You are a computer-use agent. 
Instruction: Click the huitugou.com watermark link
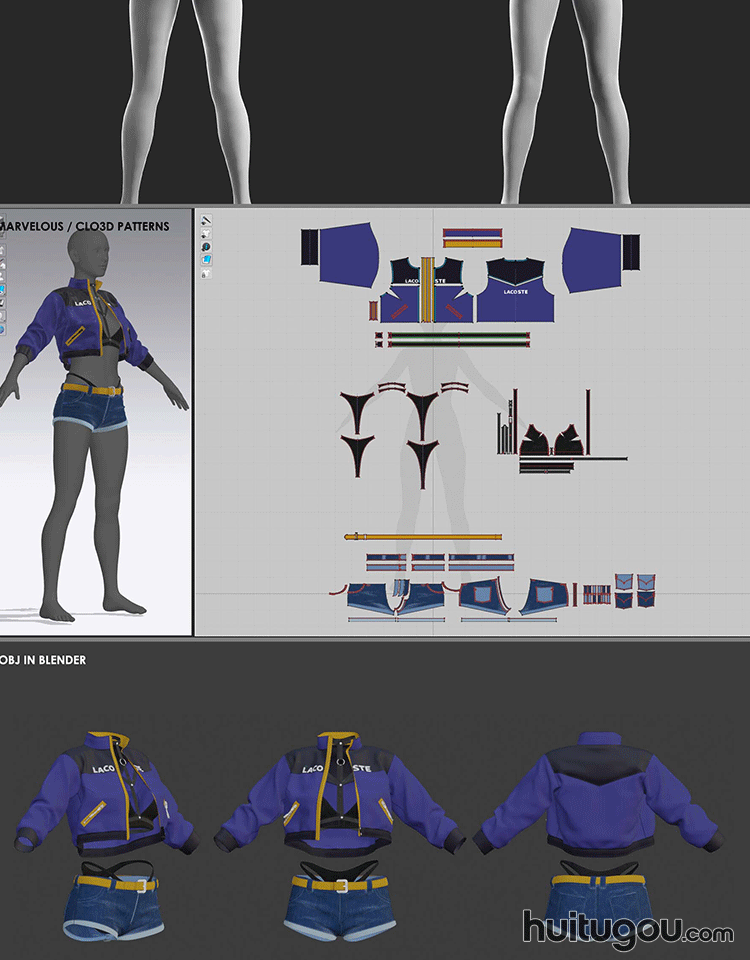pos(627,927)
